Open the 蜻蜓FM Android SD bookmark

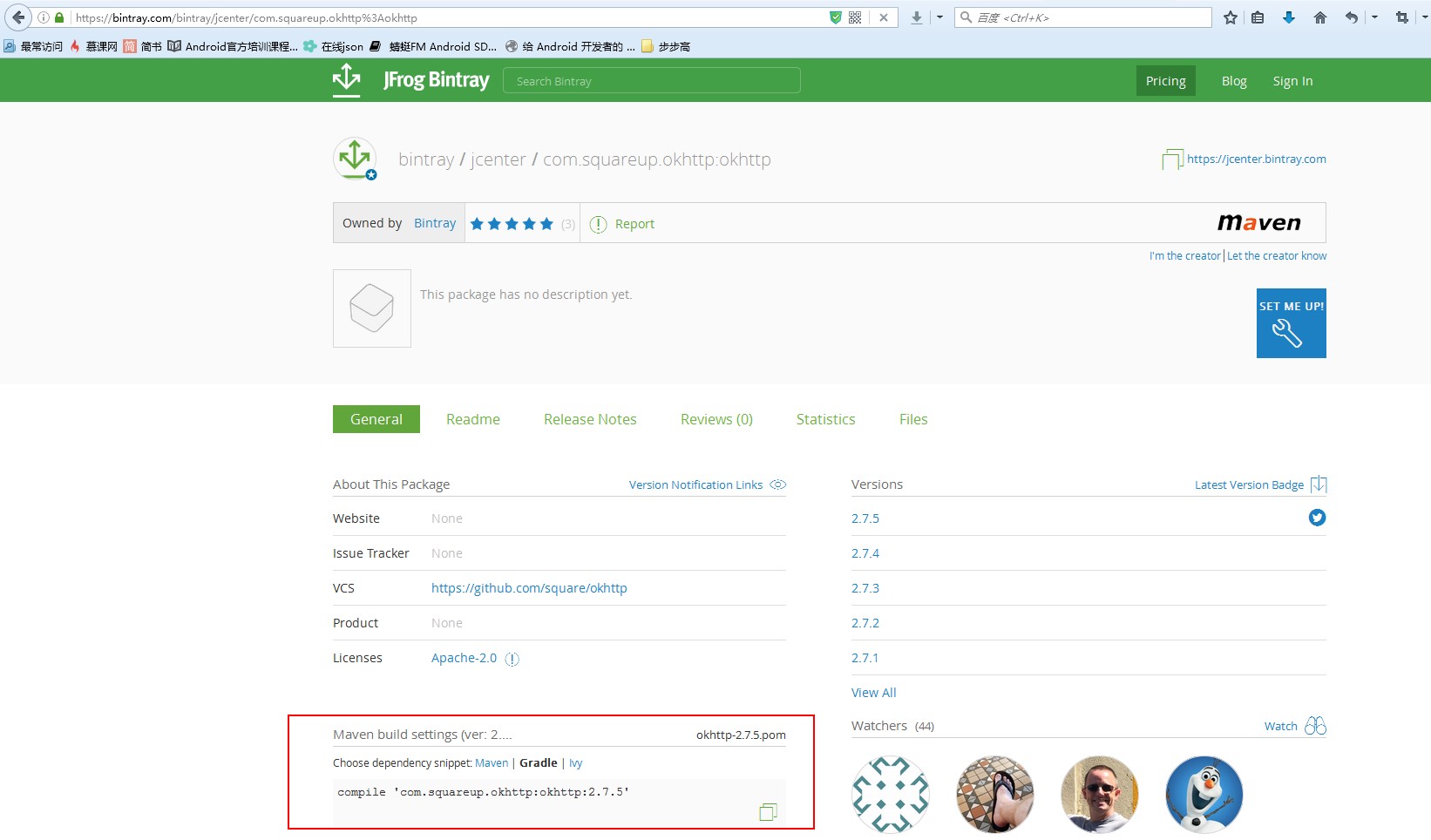point(433,46)
